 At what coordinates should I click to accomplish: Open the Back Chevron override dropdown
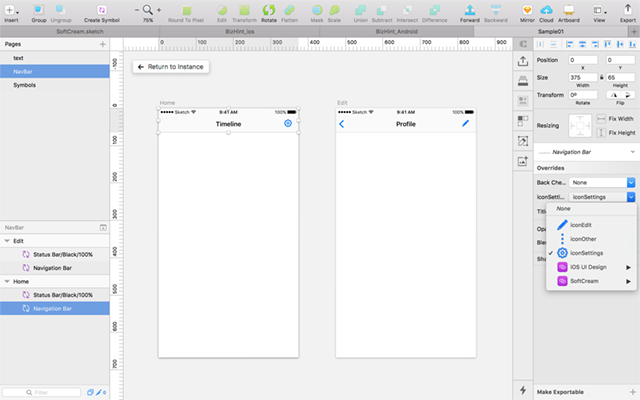[631, 182]
